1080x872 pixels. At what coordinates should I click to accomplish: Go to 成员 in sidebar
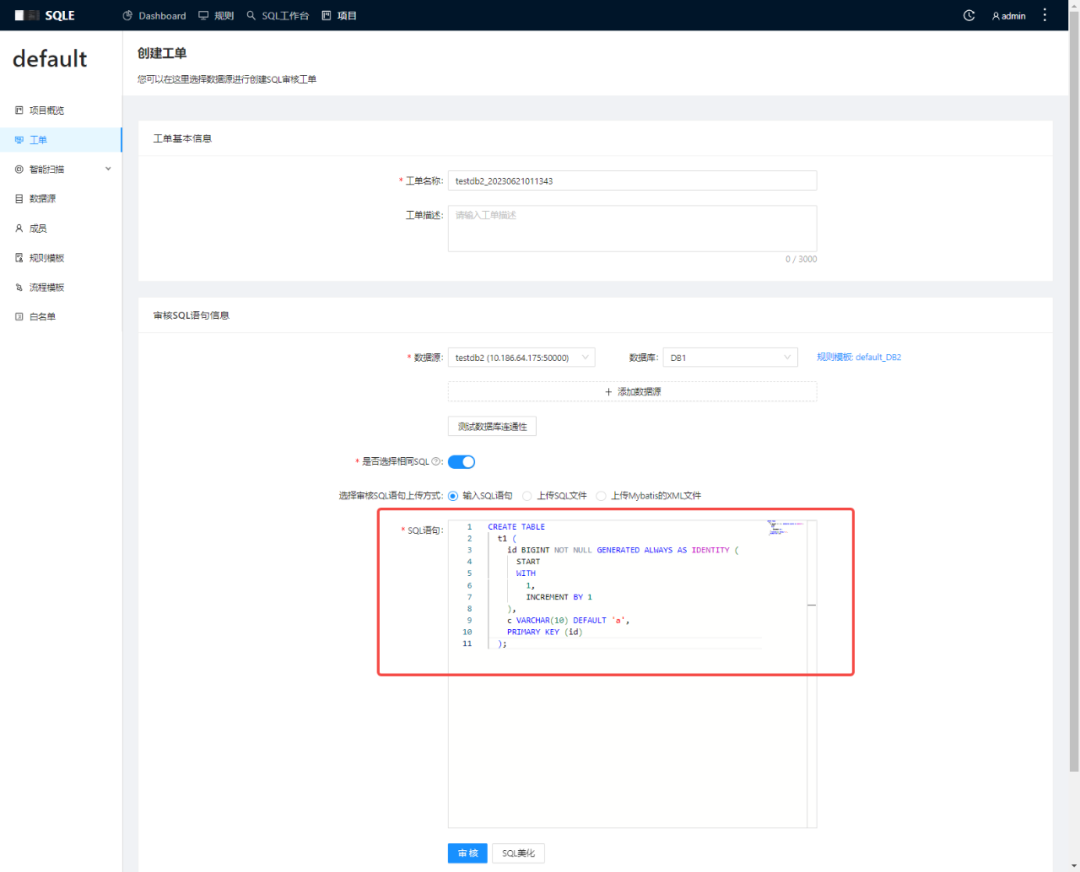click(61, 228)
